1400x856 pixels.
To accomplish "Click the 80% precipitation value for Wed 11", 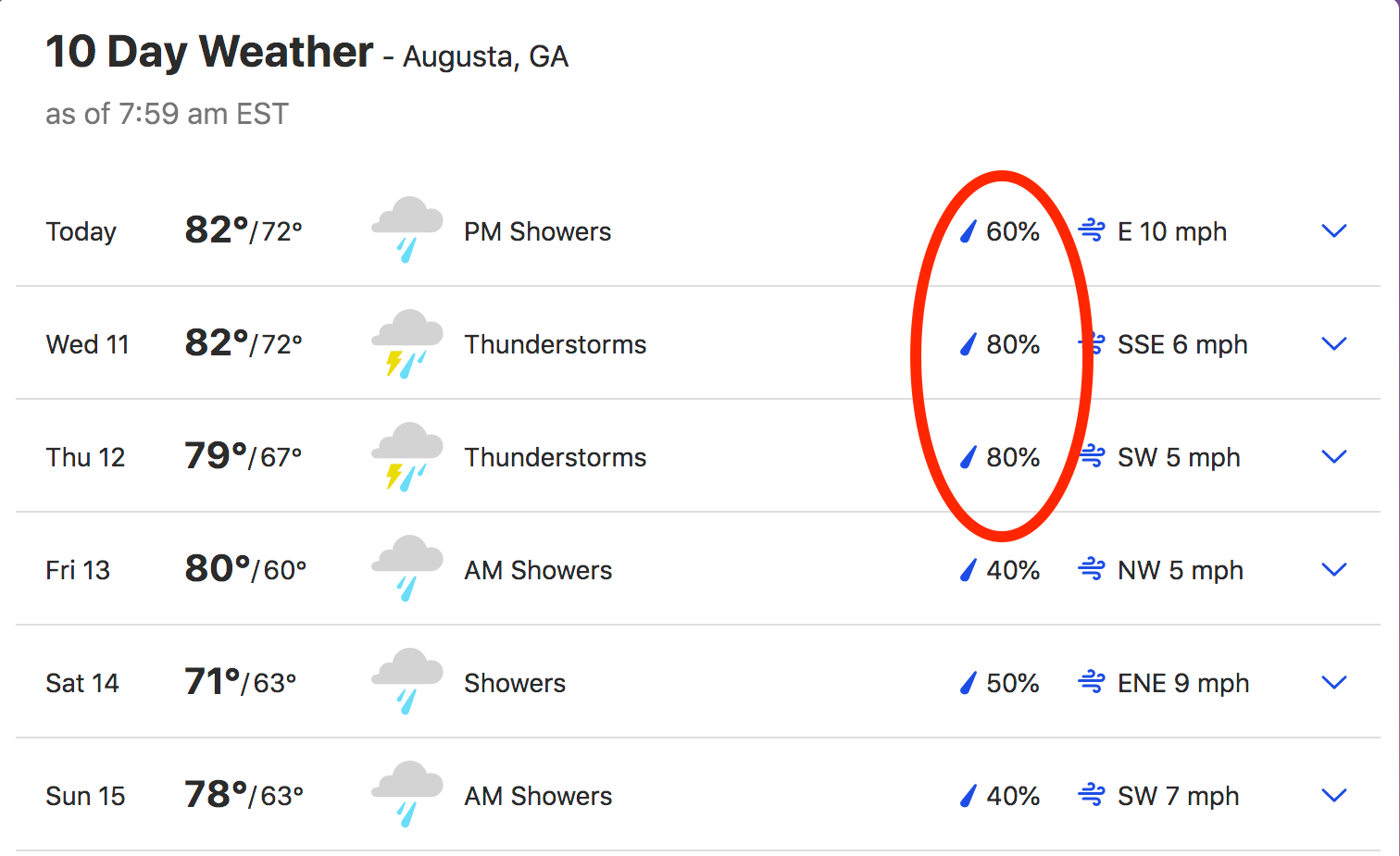I will pyautogui.click(x=1013, y=344).
